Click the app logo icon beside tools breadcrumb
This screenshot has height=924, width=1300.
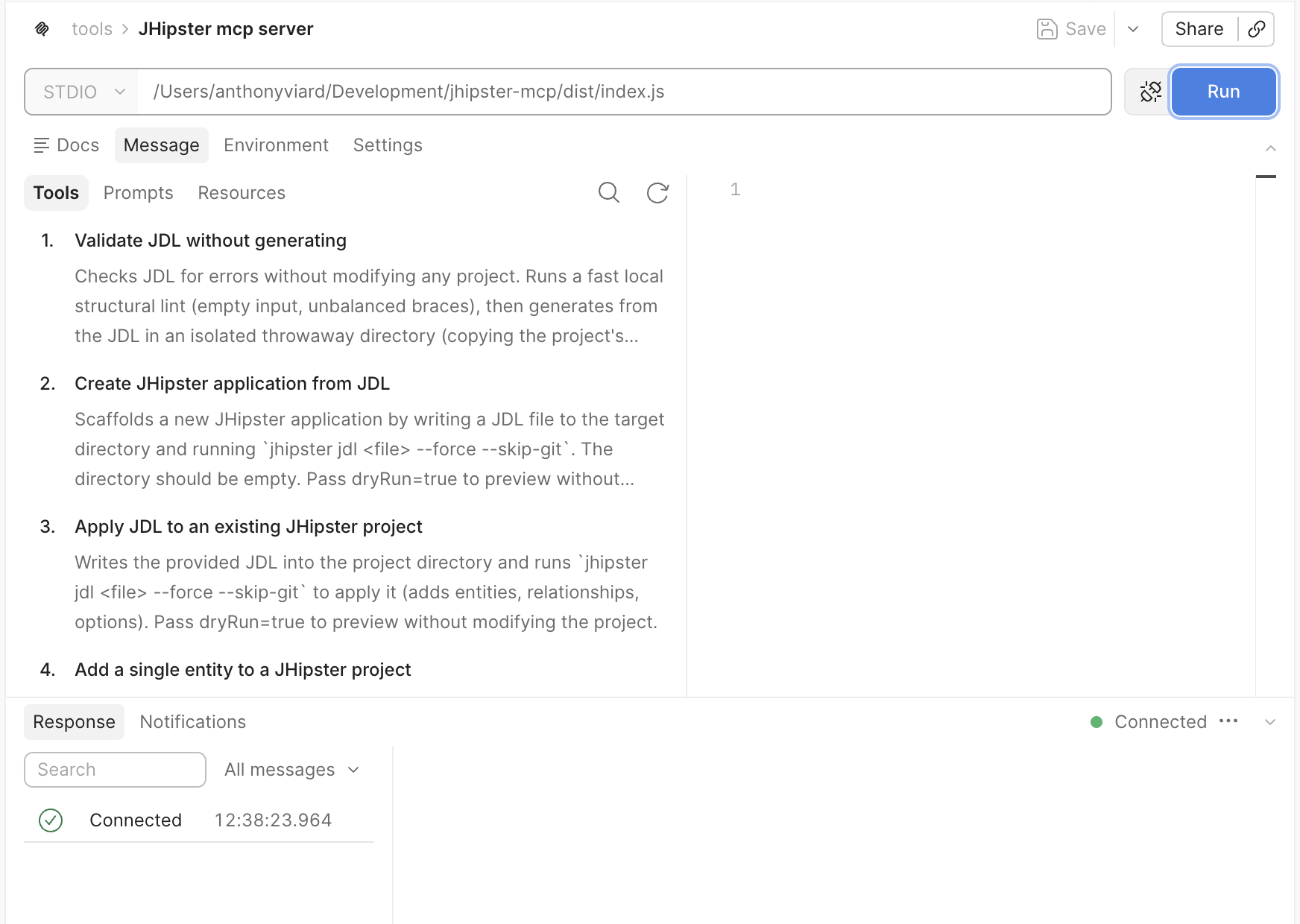42,29
